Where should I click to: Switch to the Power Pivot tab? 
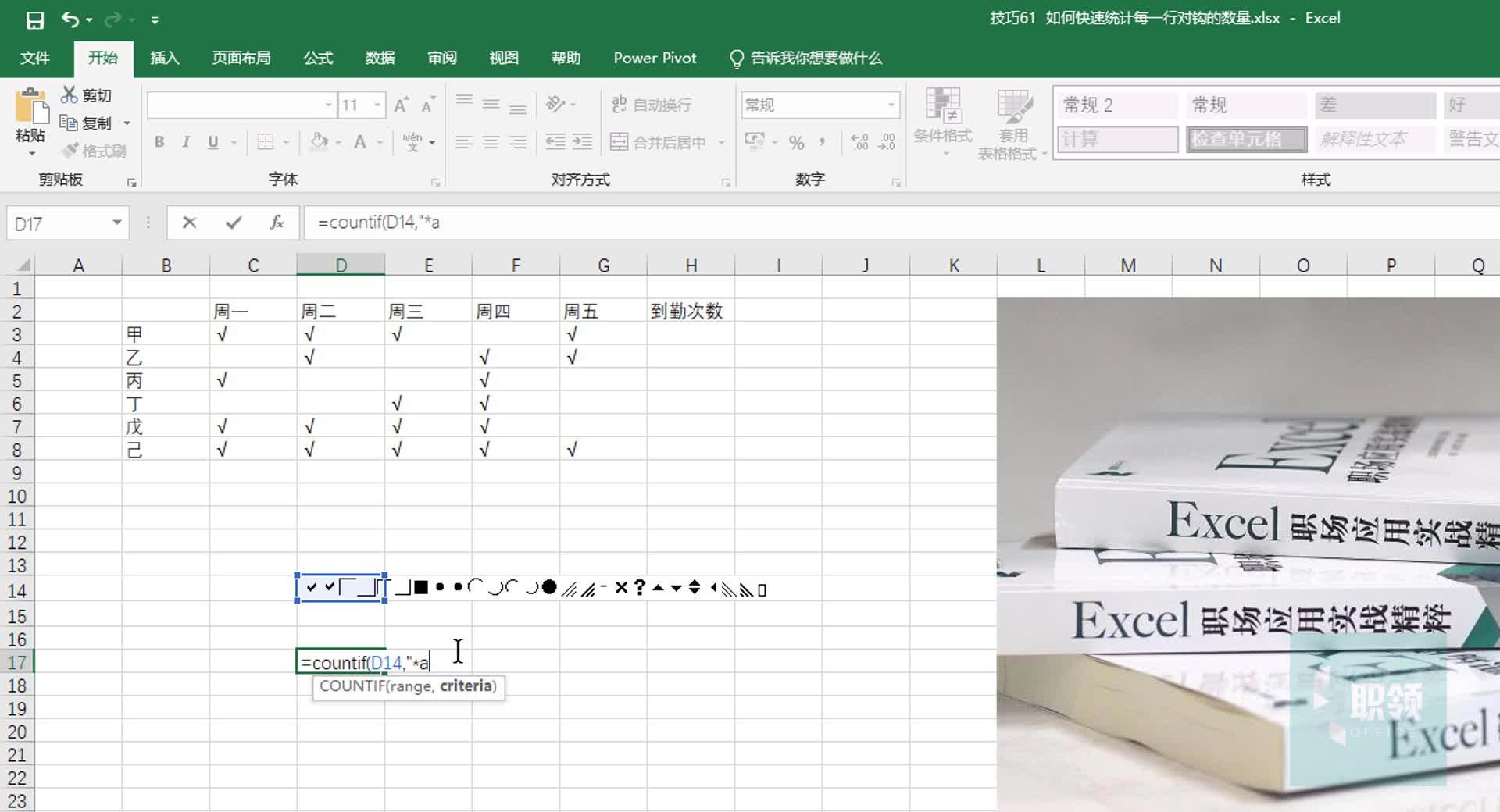click(655, 59)
